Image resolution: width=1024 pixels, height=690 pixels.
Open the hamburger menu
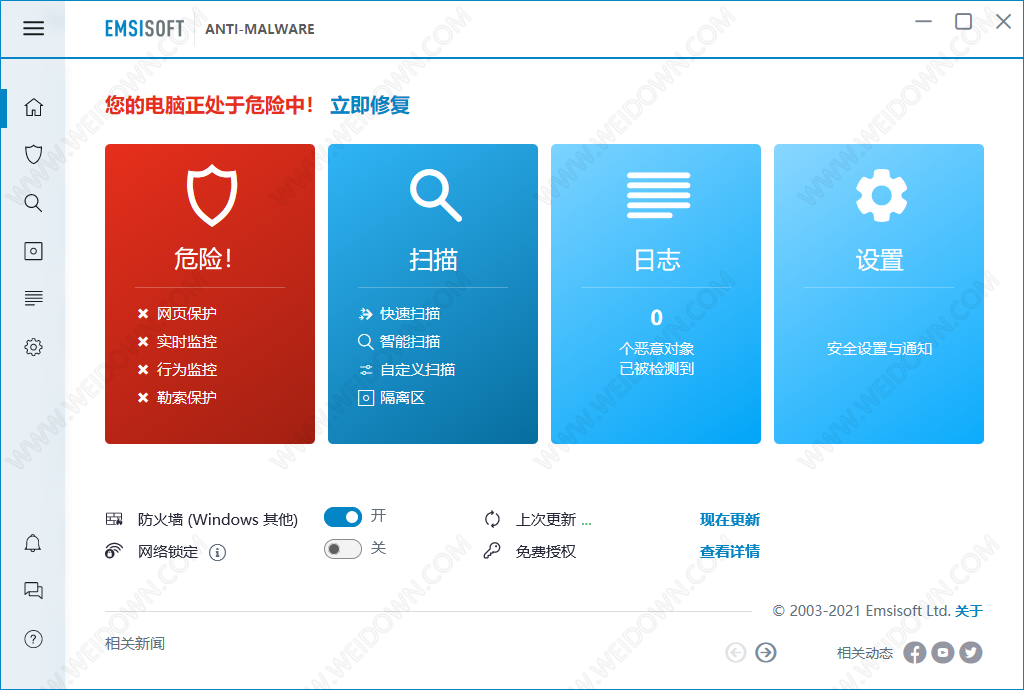pyautogui.click(x=33, y=28)
